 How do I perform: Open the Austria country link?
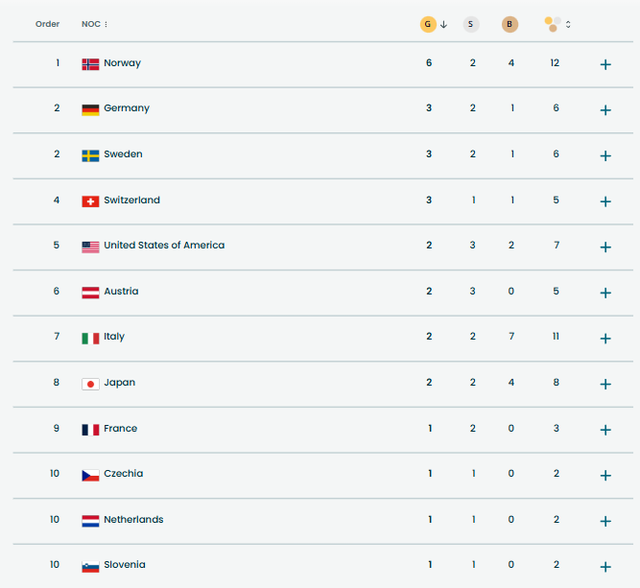click(121, 292)
